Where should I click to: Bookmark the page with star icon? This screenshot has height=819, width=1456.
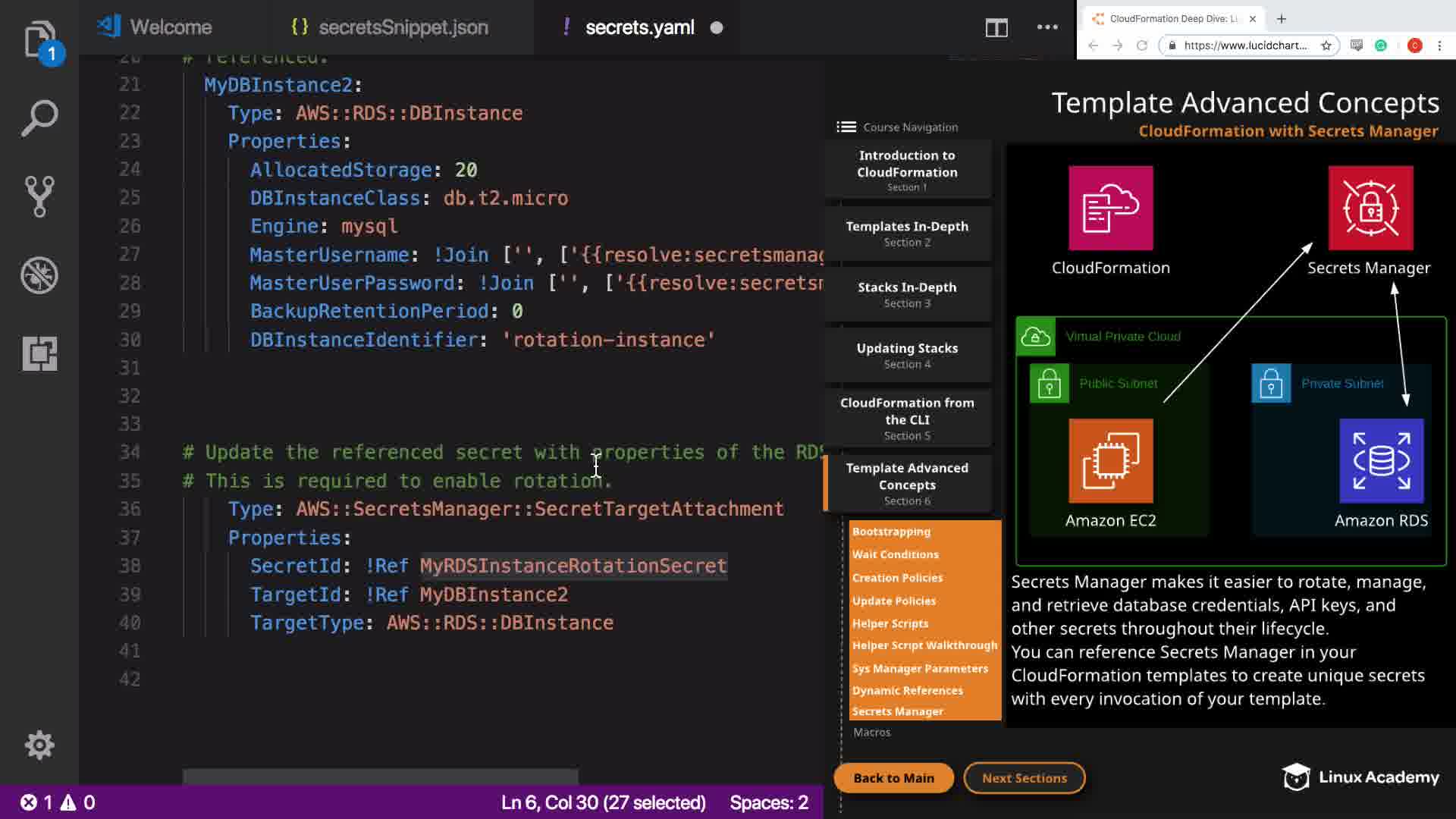tap(1326, 45)
